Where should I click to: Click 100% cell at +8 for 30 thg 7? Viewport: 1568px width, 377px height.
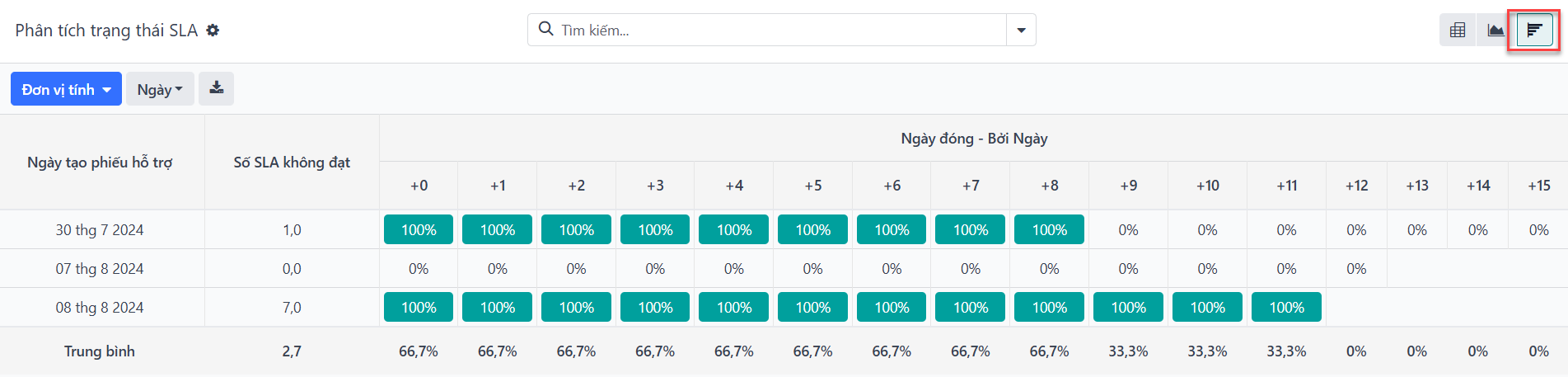pyautogui.click(x=1050, y=230)
